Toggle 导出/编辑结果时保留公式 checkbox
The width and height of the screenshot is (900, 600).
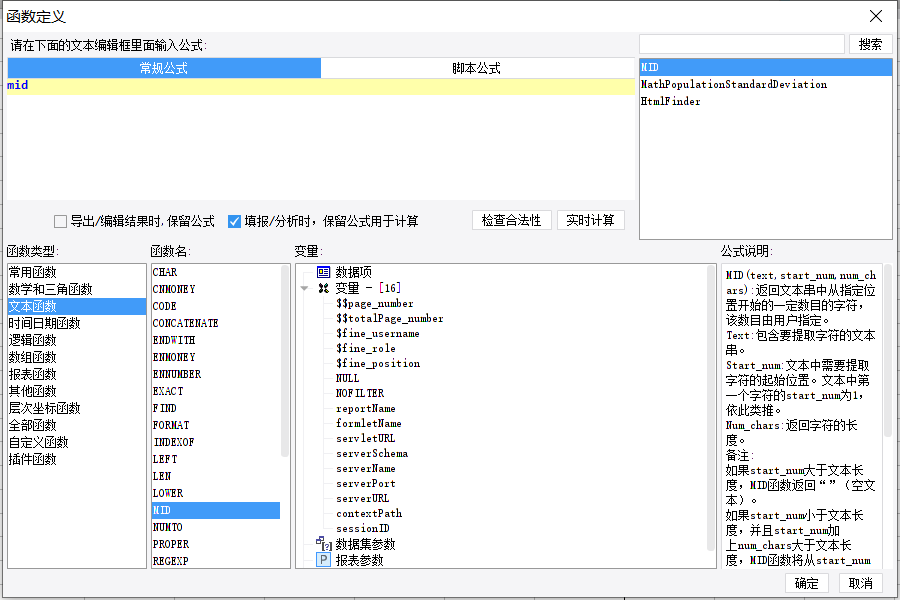click(60, 221)
